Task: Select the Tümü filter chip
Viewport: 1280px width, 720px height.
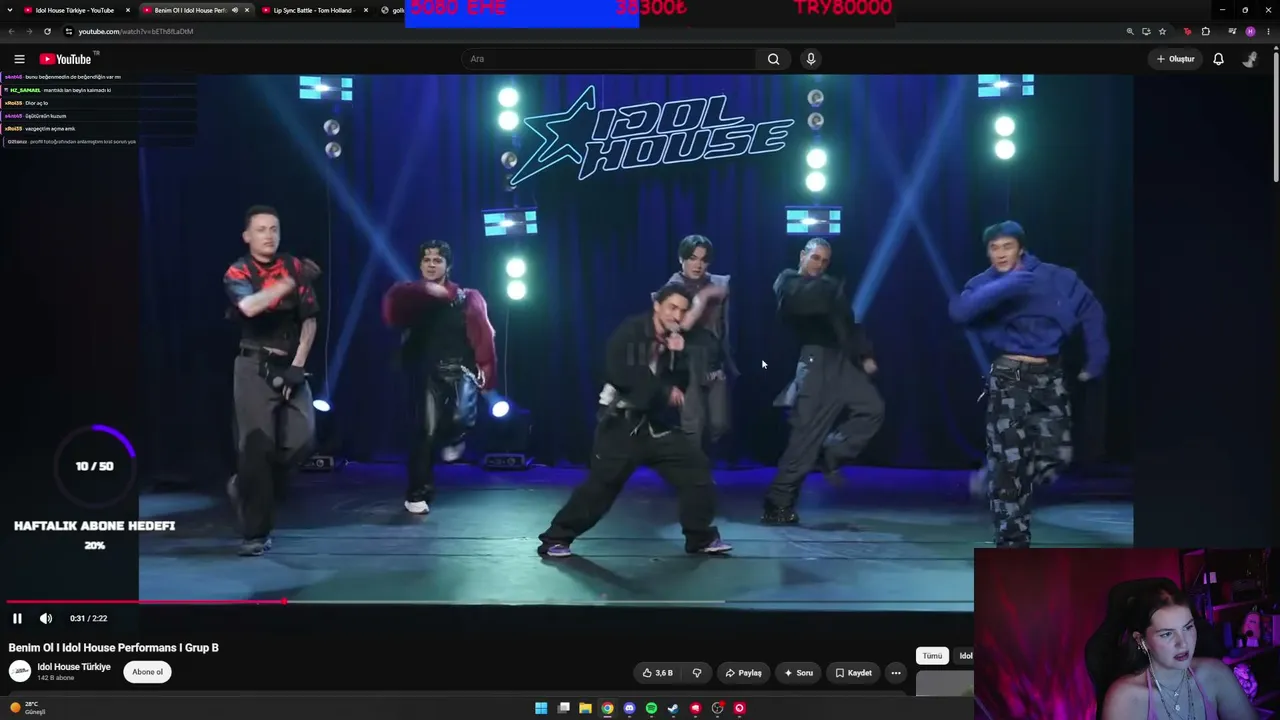Action: (x=932, y=656)
